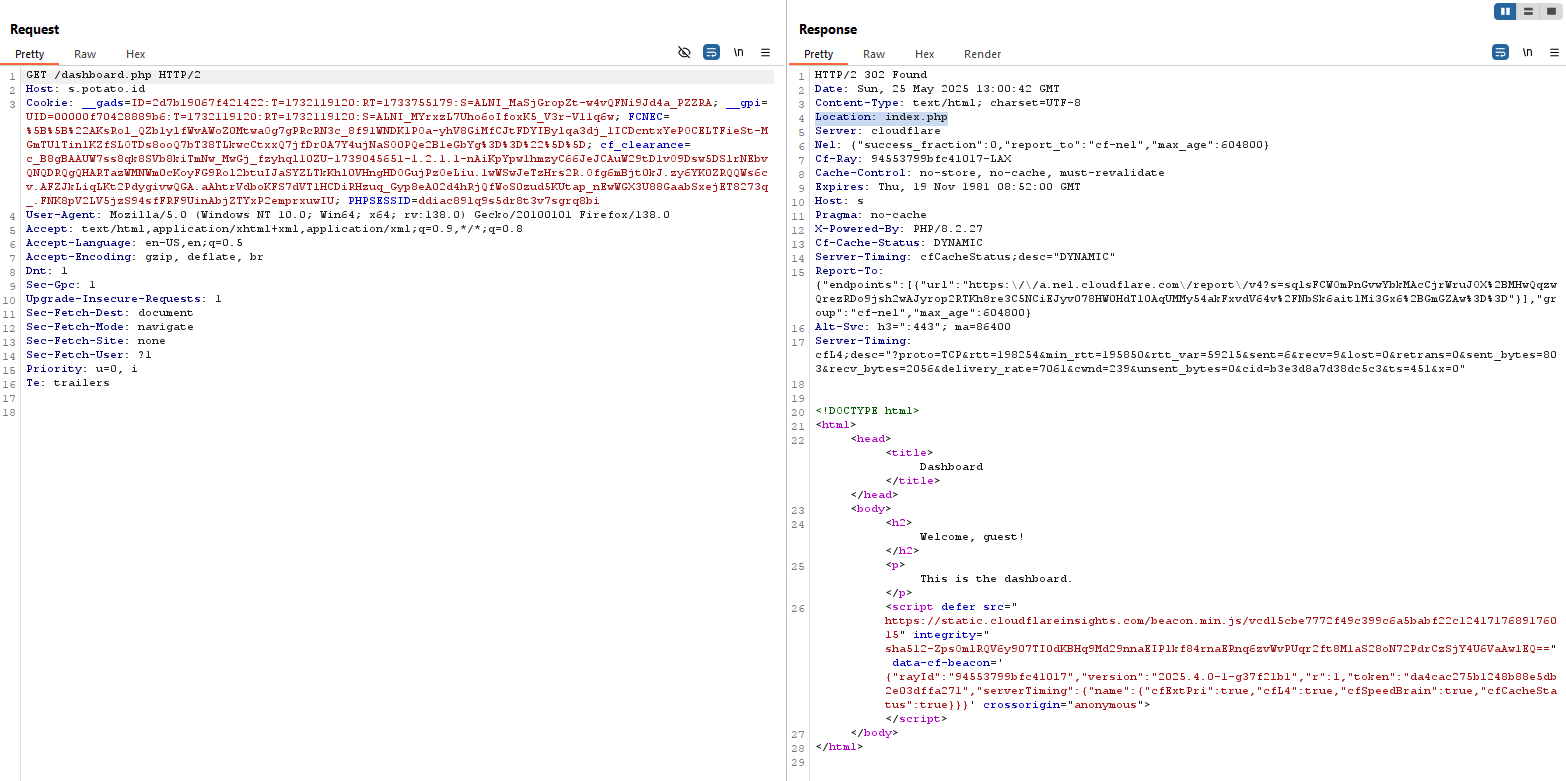Show newline characters in Response panel
The image size is (1566, 781).
pos(1527,52)
